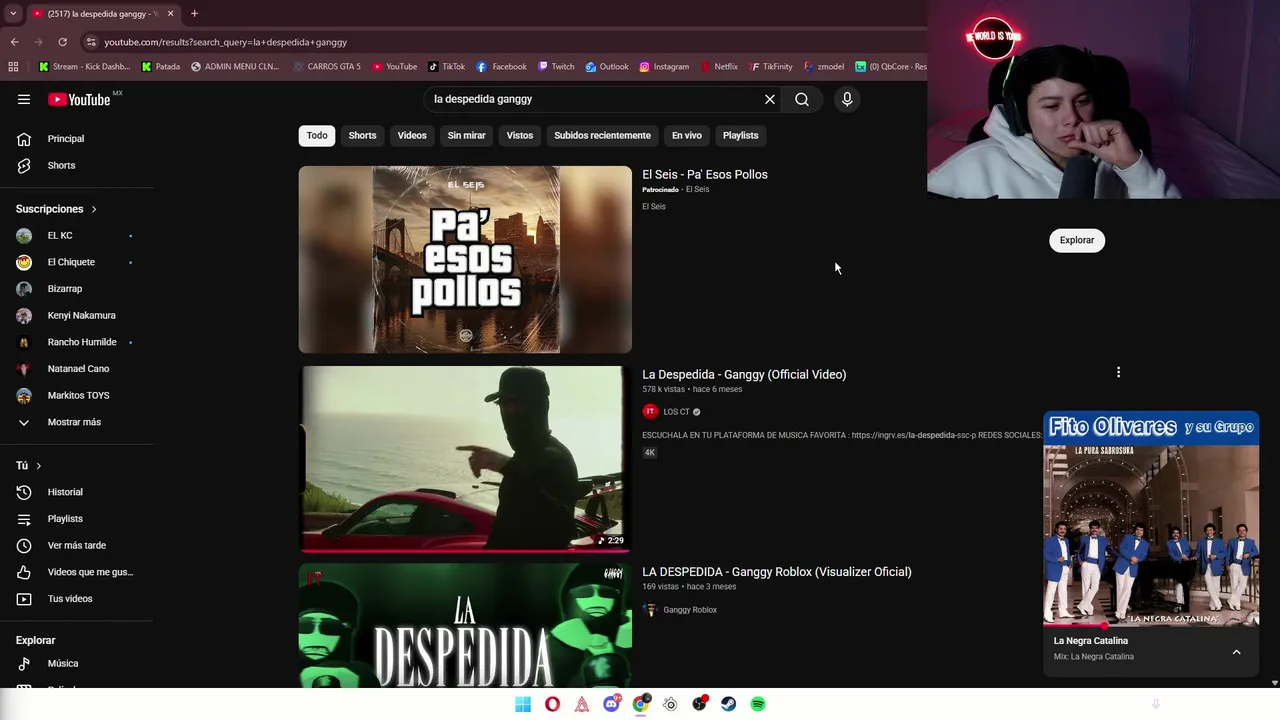Open the Netflix bookmark
The width and height of the screenshot is (1280, 720).
(x=719, y=67)
